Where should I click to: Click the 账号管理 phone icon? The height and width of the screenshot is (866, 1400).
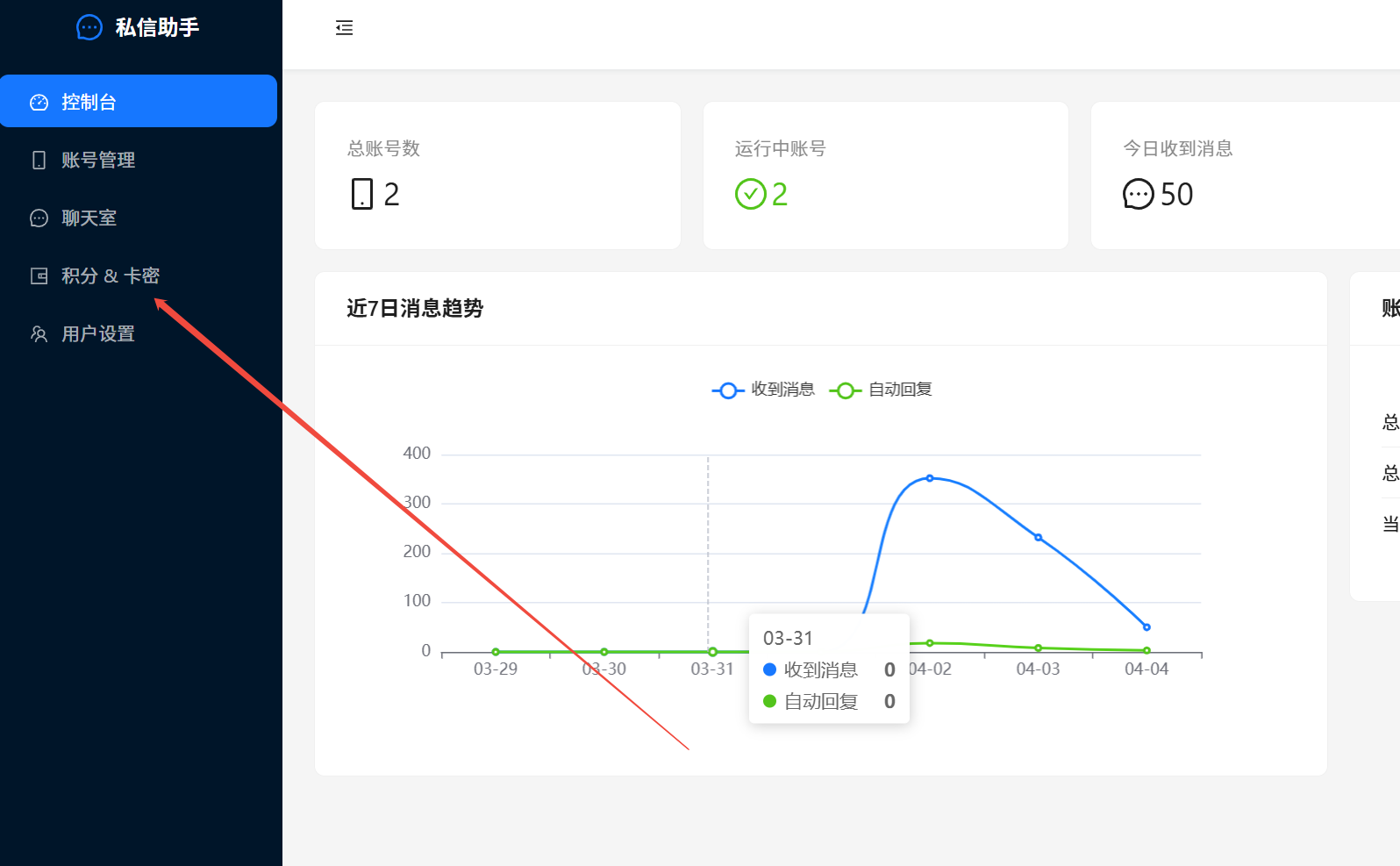pos(39,160)
